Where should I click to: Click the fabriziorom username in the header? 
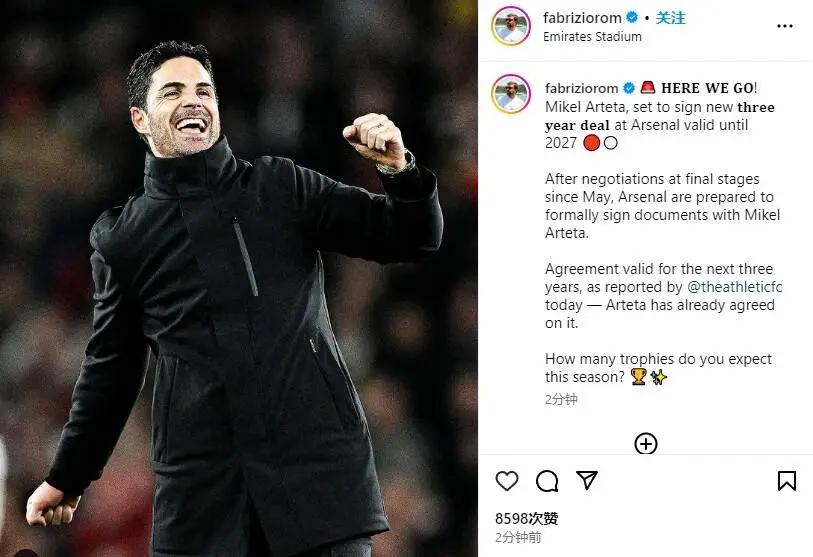tap(582, 18)
